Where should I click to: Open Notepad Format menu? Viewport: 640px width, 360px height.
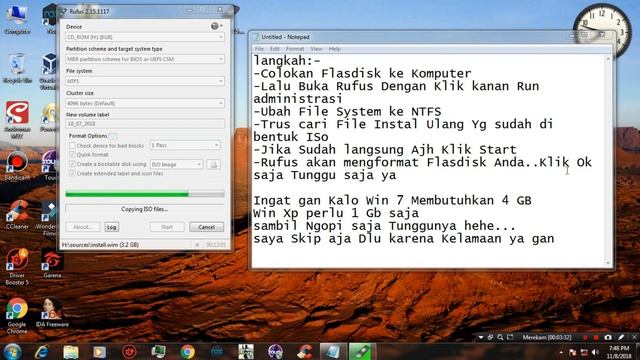tap(295, 49)
